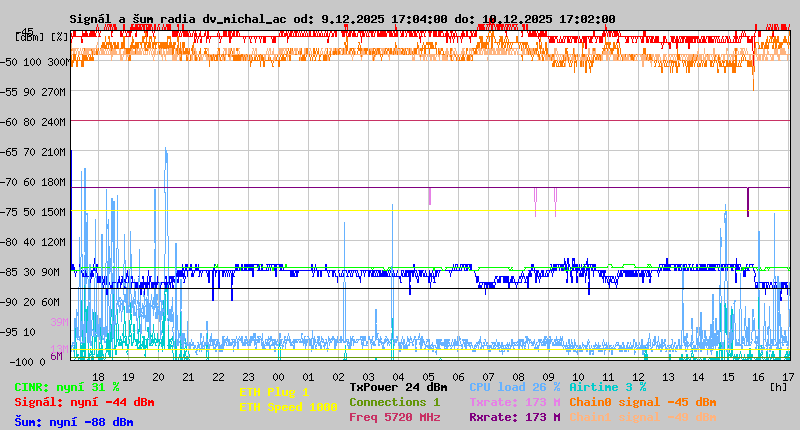Click the 'Connections 1' legend label
800x430 pixels.
click(x=394, y=402)
